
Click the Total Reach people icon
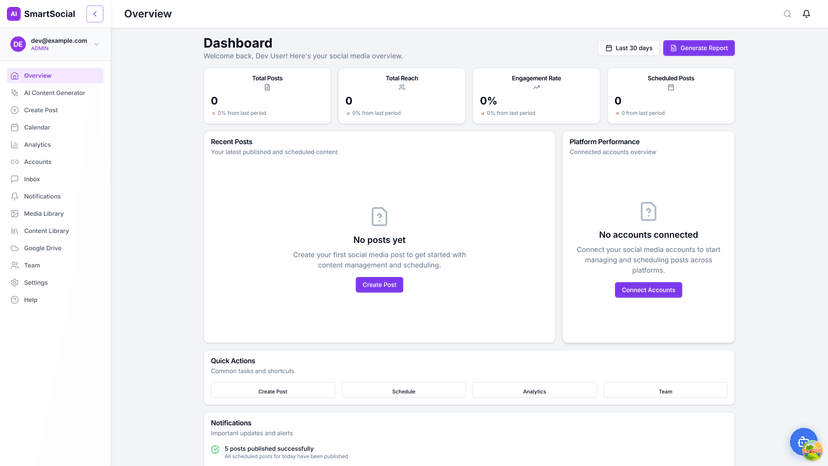pyautogui.click(x=402, y=88)
